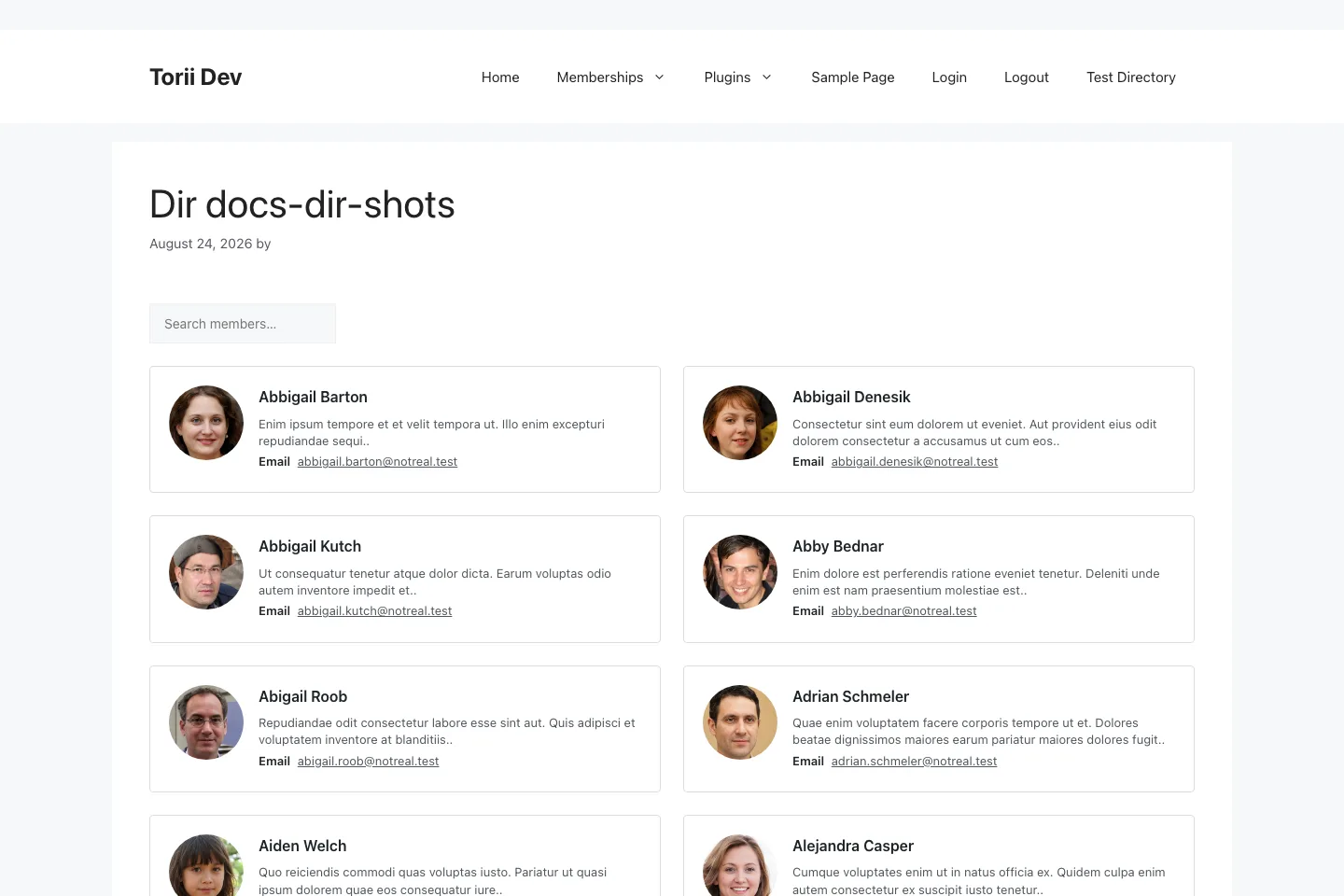Image resolution: width=1344 pixels, height=896 pixels.
Task: Focus the Search members field
Action: pos(243,324)
